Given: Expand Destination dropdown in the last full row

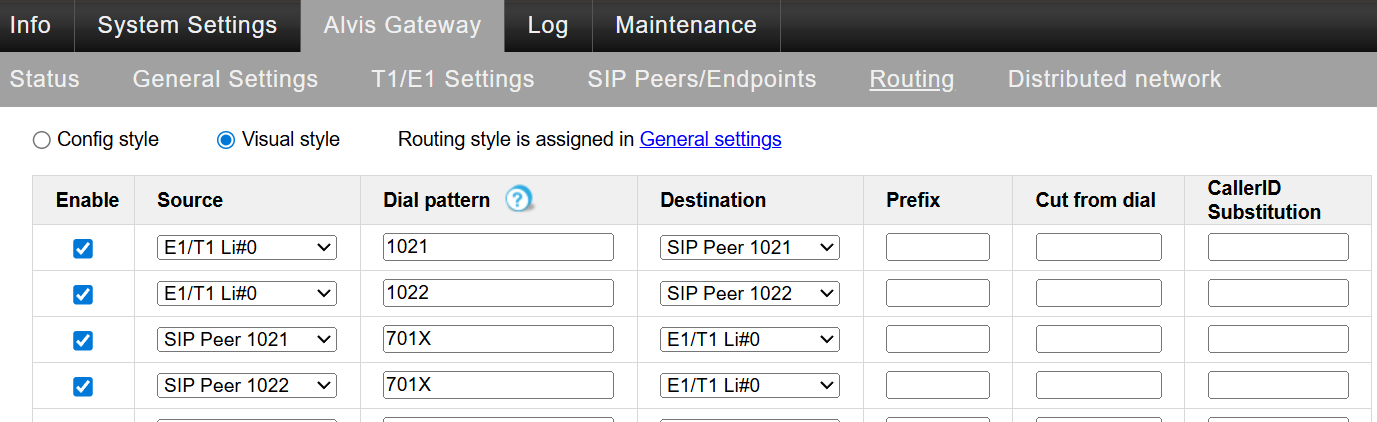Looking at the screenshot, I should 749,385.
